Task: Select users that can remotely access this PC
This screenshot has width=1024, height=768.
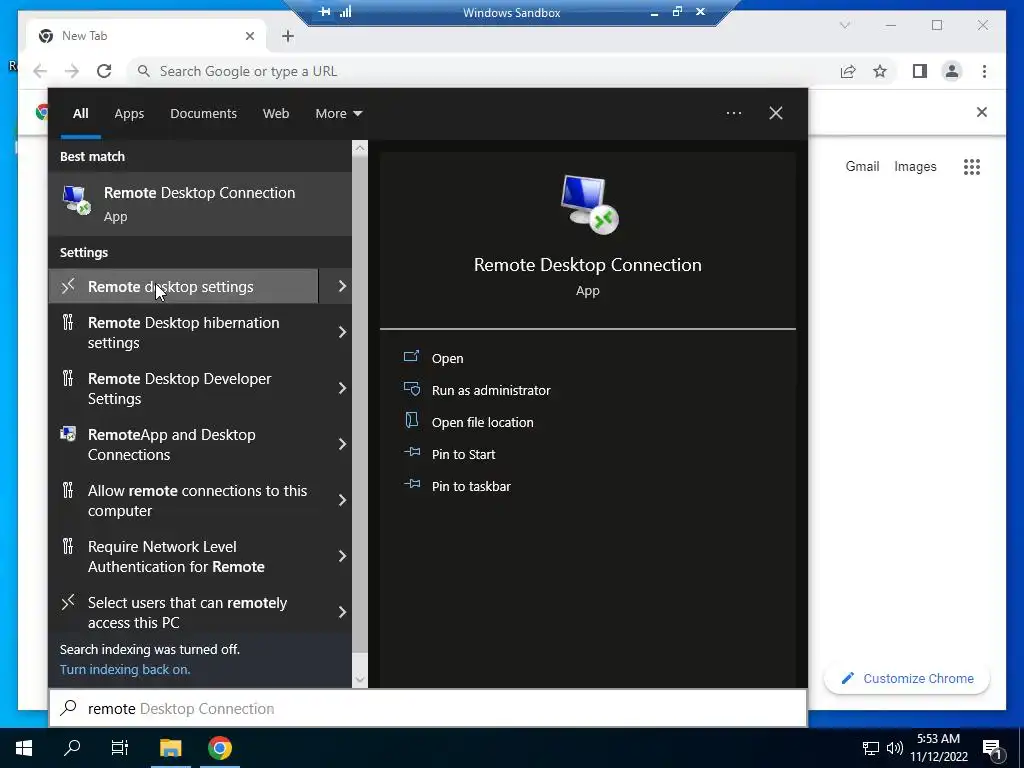Action: point(184,613)
